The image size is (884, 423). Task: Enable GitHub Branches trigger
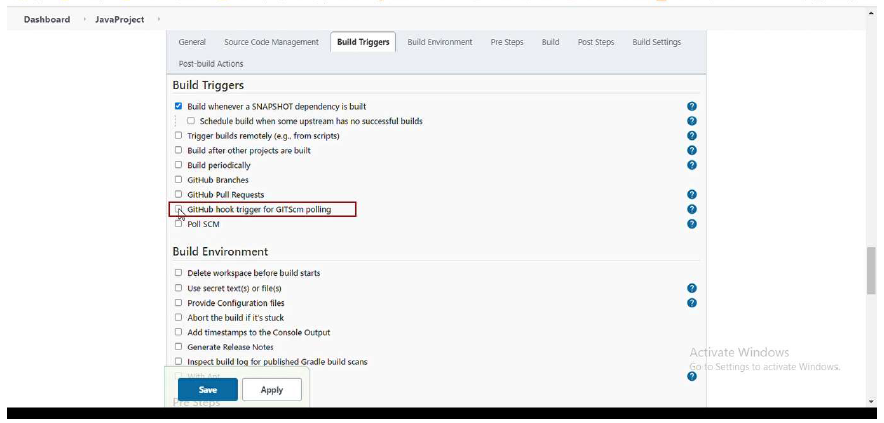(178, 179)
